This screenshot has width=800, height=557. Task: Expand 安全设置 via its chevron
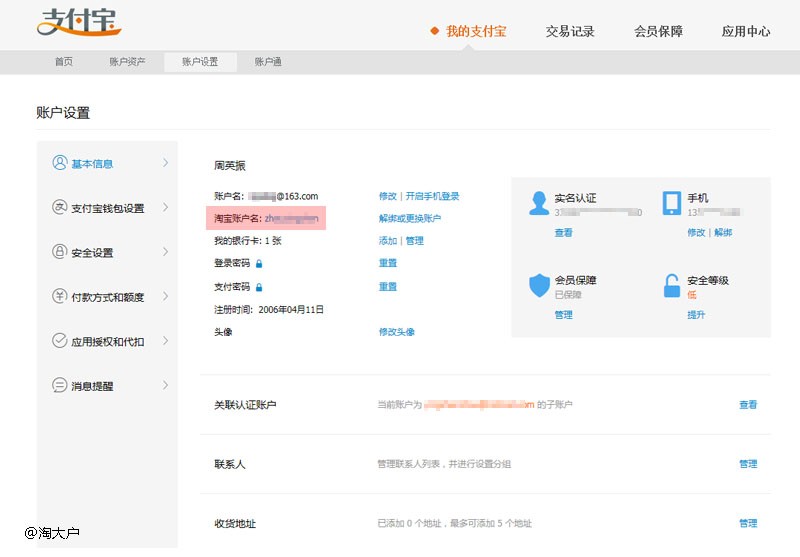[165, 251]
